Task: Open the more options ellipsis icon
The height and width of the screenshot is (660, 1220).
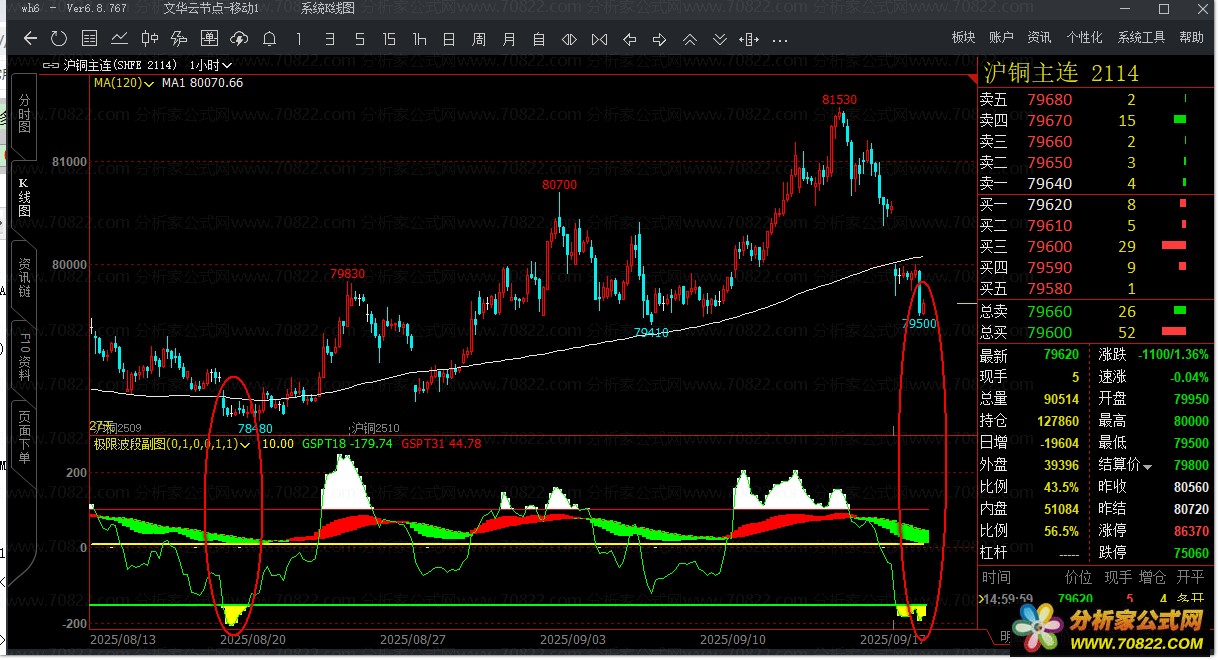Action: [780, 39]
